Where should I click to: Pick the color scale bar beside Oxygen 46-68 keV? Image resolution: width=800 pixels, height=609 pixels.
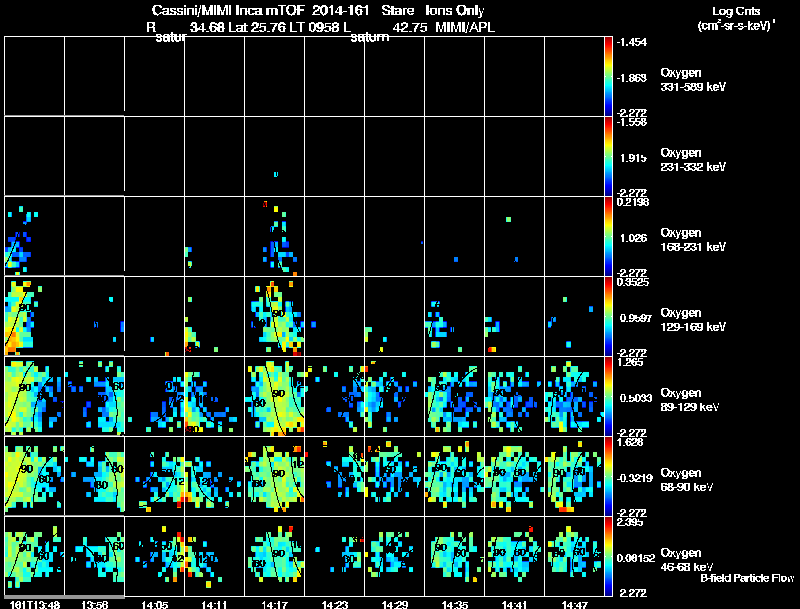(x=608, y=556)
